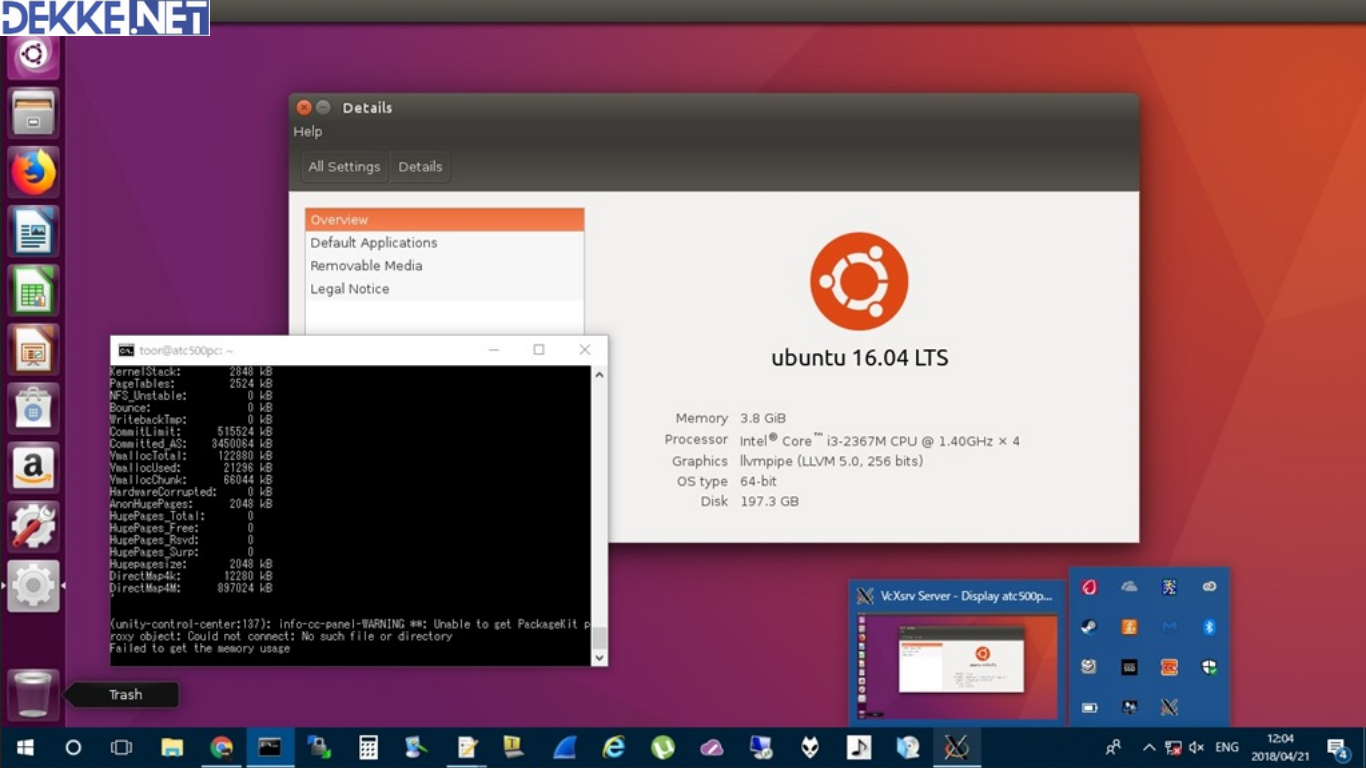Click the "ubuntu 16.04 LTS" text
The width and height of the screenshot is (1366, 768).
point(860,358)
